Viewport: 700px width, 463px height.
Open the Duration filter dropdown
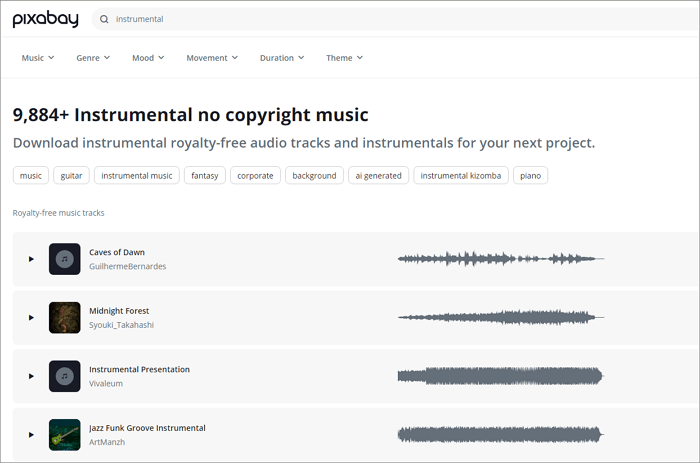282,58
